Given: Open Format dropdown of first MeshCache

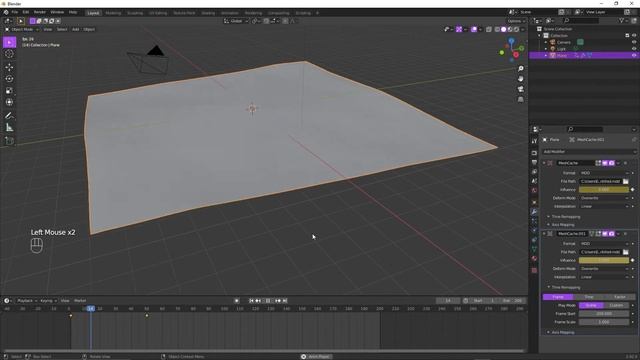Looking at the screenshot, I should click(604, 173).
